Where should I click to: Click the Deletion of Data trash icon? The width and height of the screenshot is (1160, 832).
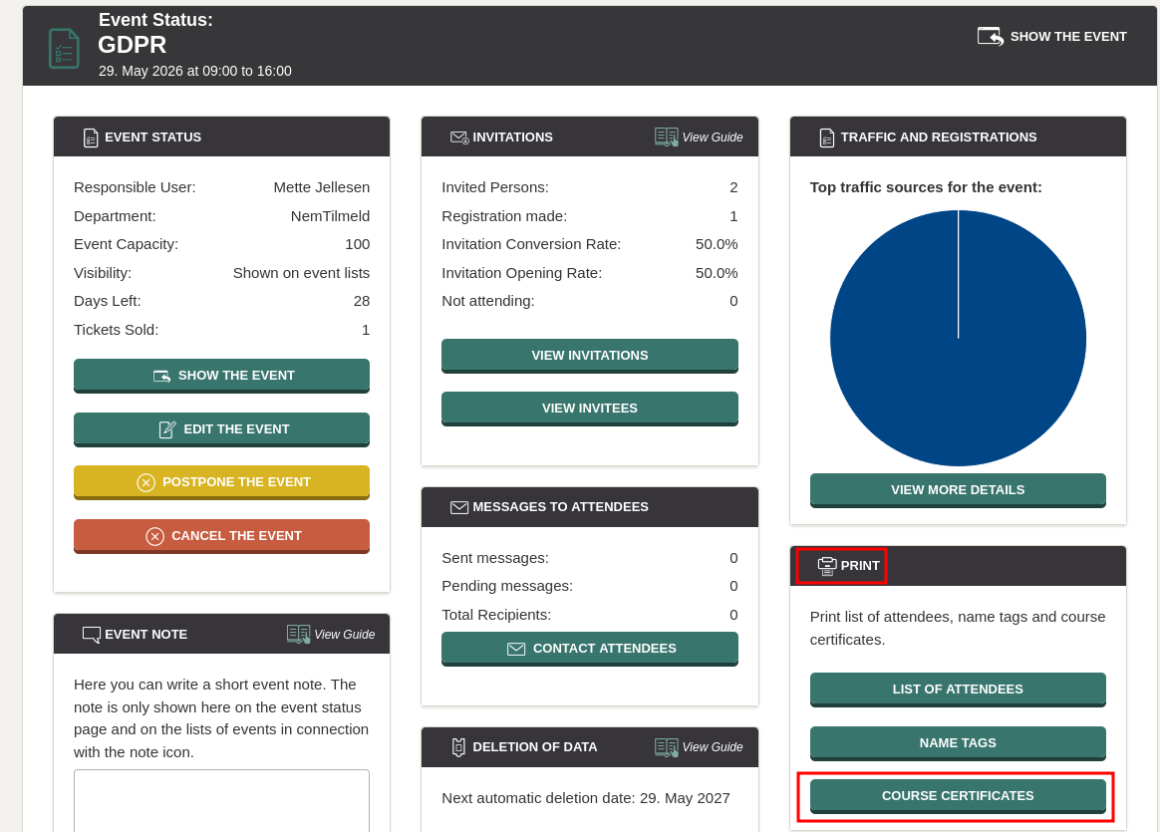coord(459,747)
